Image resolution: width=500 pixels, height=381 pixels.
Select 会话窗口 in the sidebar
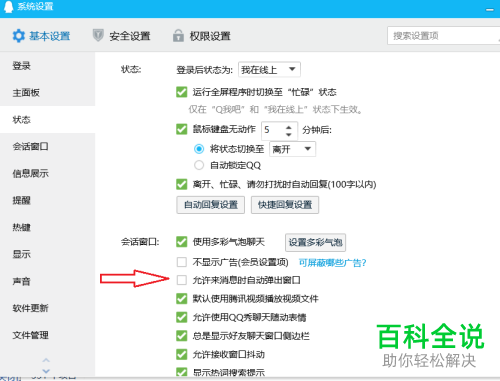click(x=47, y=146)
